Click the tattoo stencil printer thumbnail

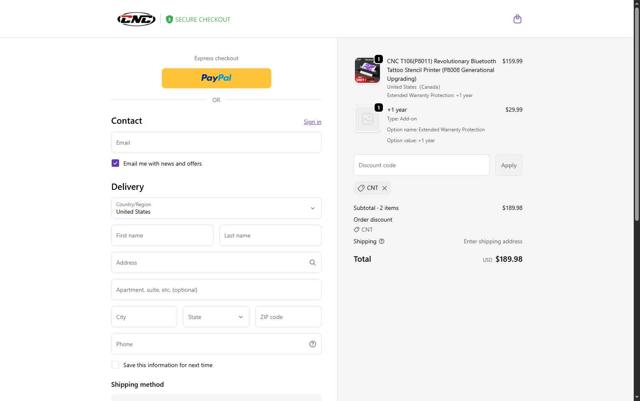[x=367, y=70]
